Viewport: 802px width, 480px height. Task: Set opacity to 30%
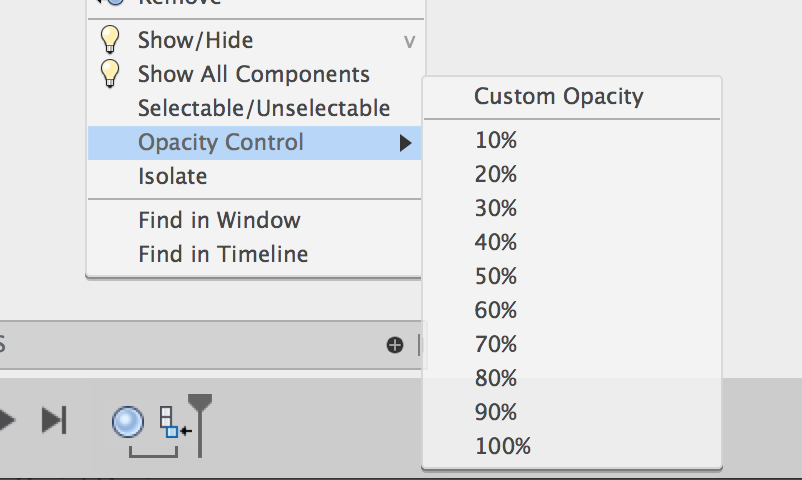pyautogui.click(x=496, y=209)
